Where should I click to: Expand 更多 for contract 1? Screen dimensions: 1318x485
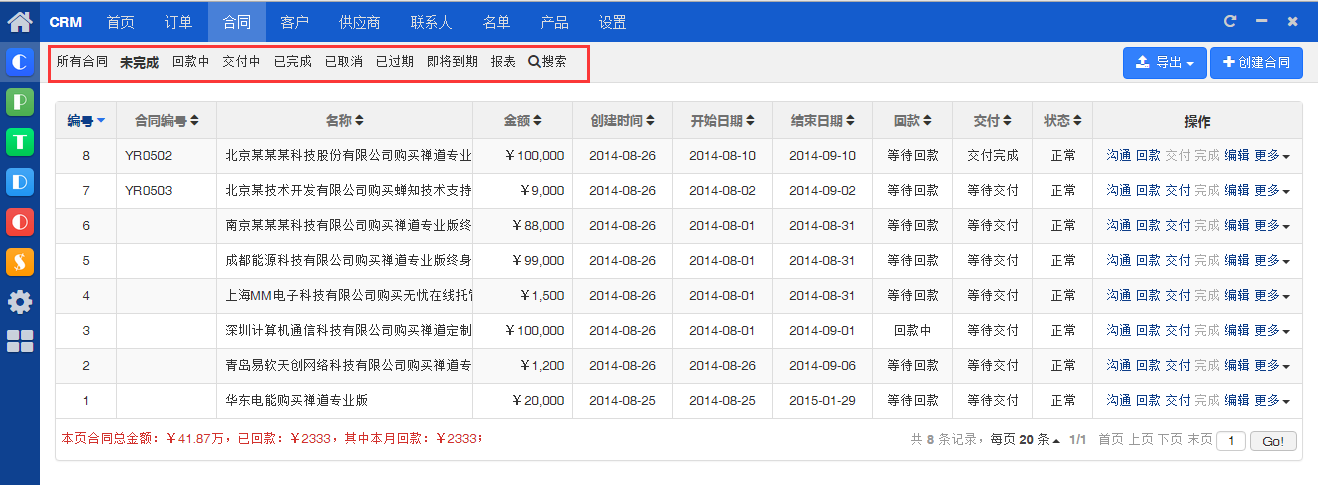[x=1271, y=401]
